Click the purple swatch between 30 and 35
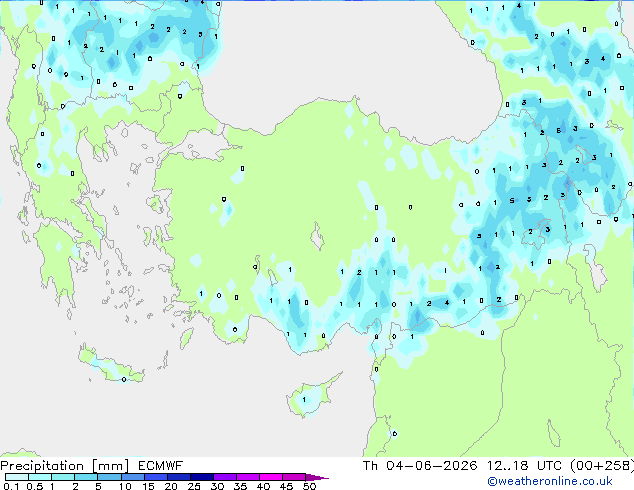Viewport: 634px width, 490px height. (224, 477)
